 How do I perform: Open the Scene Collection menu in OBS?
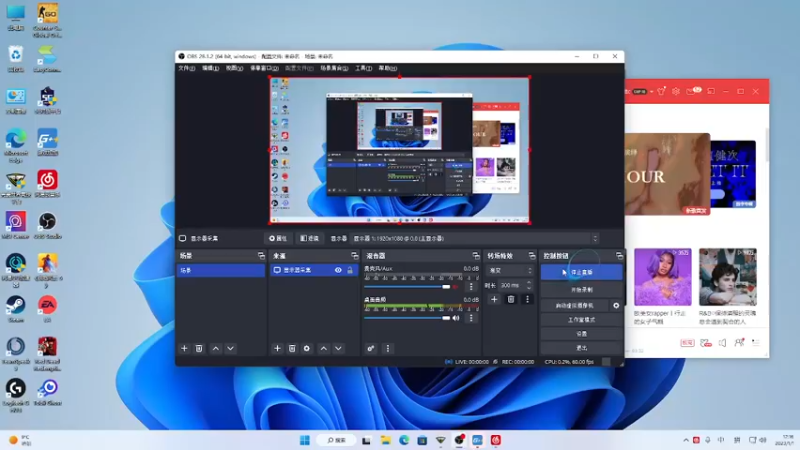click(x=334, y=68)
